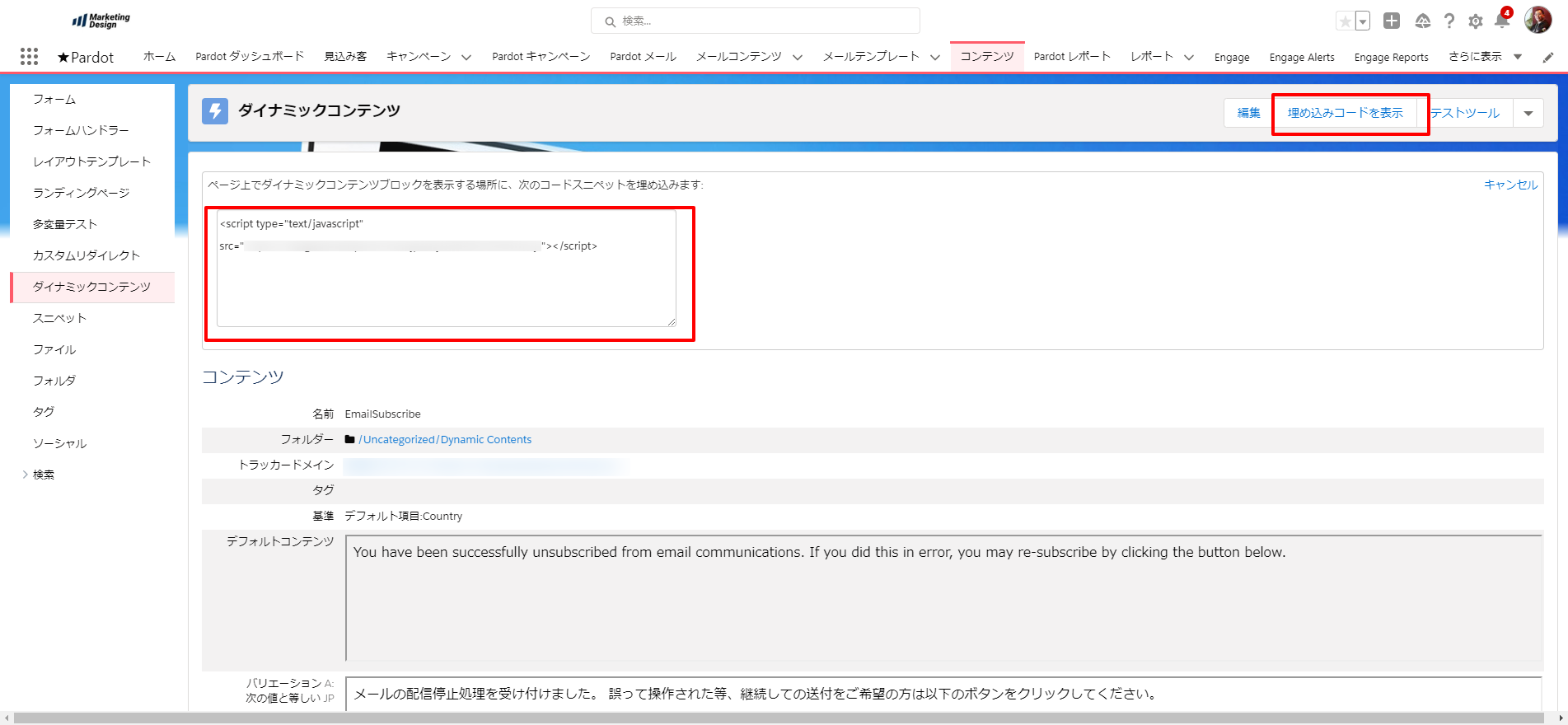View notifications via the bell icon
Screen dimensions: 1568x725
(x=1501, y=21)
